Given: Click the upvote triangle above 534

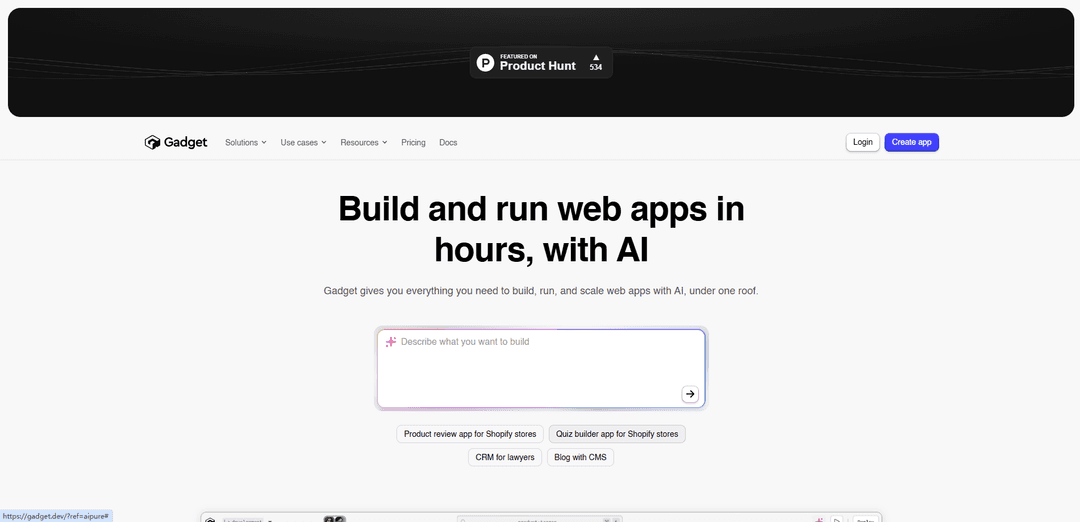Looking at the screenshot, I should point(596,57).
